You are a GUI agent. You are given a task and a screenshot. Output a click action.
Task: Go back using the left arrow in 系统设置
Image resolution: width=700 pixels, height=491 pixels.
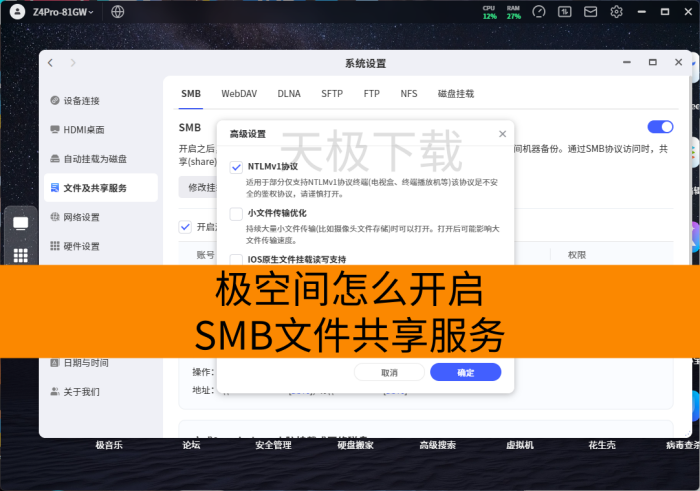pyautogui.click(x=50, y=63)
